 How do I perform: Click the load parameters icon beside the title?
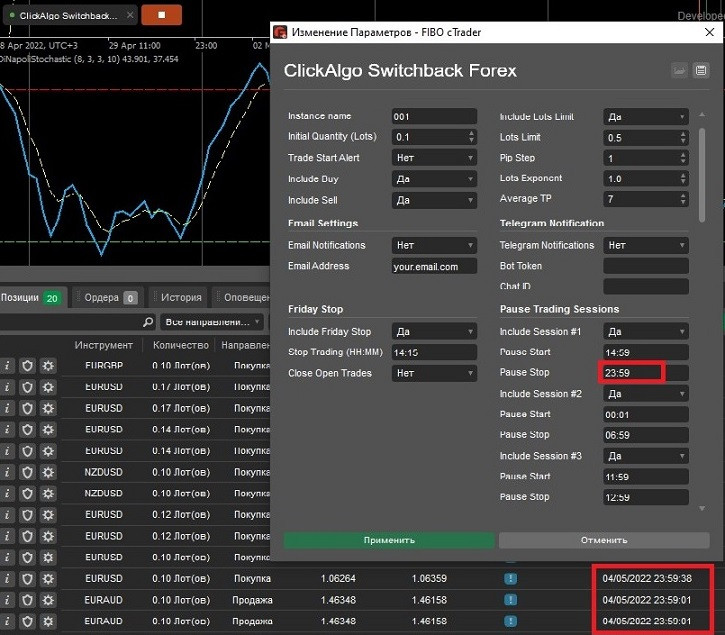click(x=679, y=71)
